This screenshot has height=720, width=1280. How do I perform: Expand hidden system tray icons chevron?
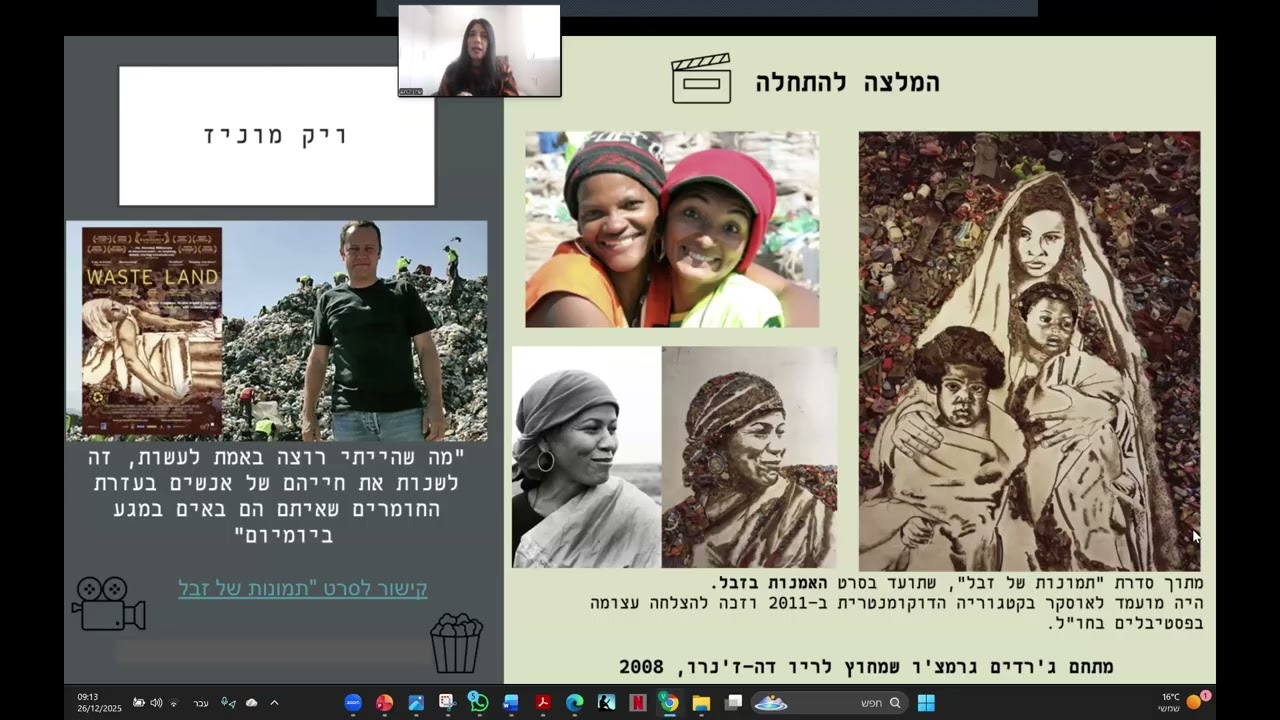[x=274, y=703]
